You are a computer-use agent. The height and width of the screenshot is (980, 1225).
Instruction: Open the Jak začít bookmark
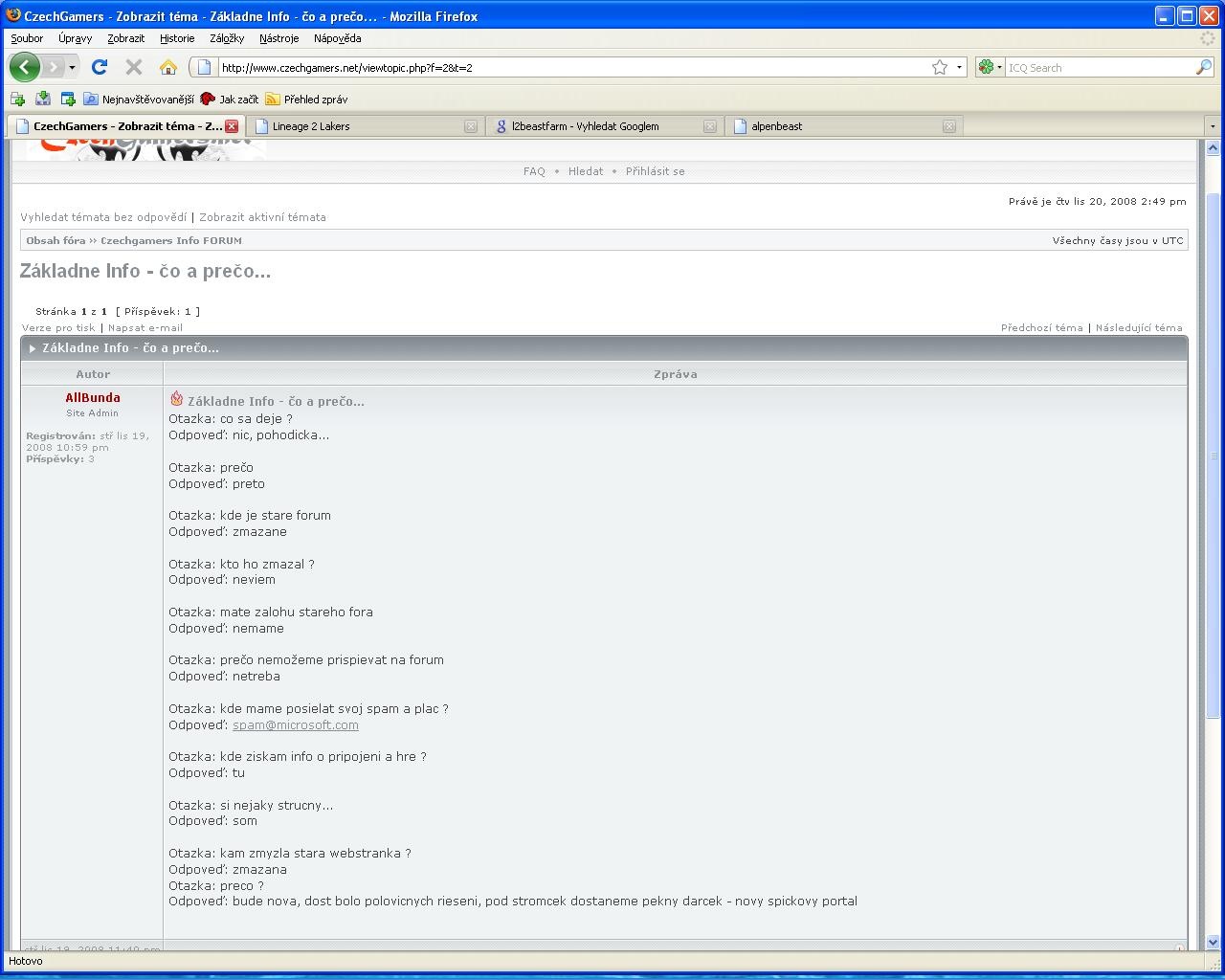(x=230, y=99)
